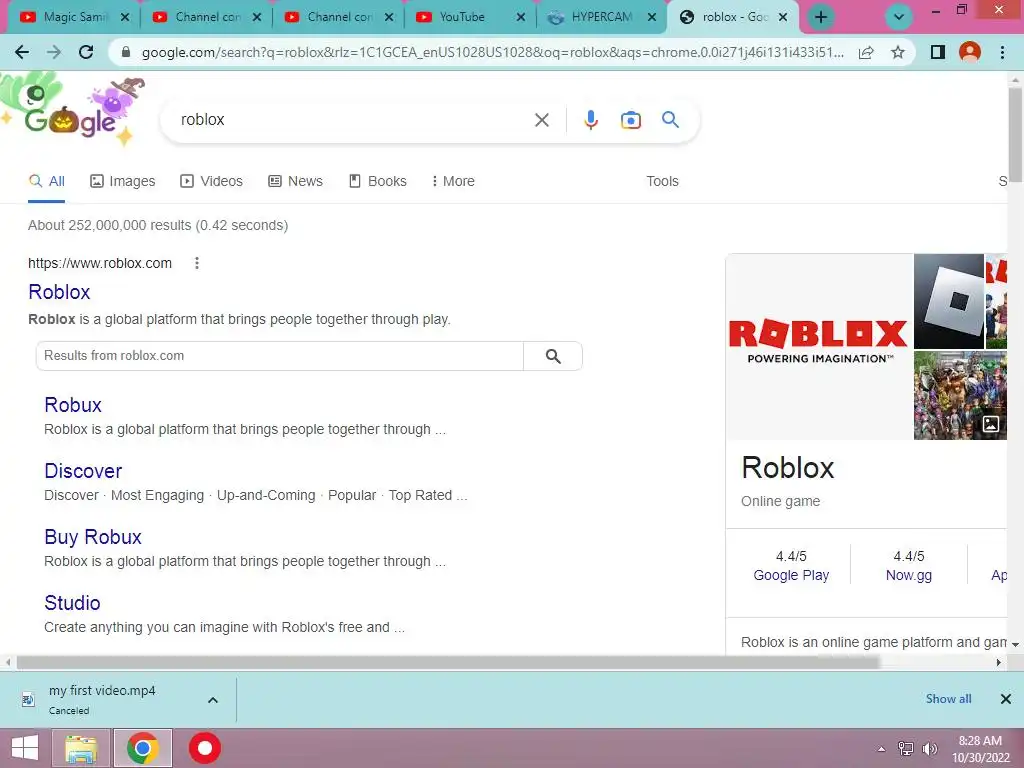Open the Google Halloween doodle logo
The height and width of the screenshot is (768, 1024).
(x=72, y=111)
